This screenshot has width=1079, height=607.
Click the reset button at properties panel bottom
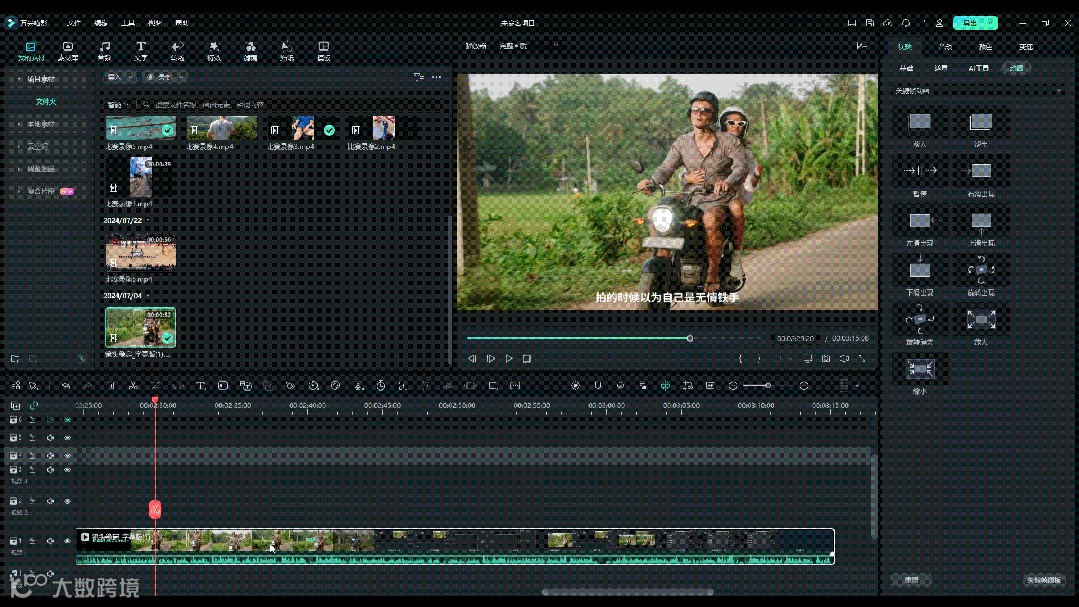point(911,580)
